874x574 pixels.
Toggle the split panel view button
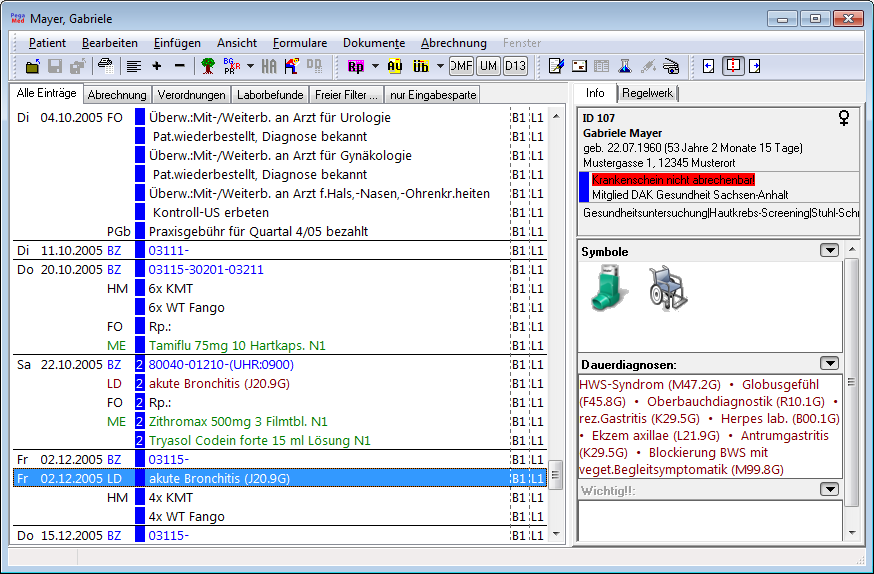(732, 67)
